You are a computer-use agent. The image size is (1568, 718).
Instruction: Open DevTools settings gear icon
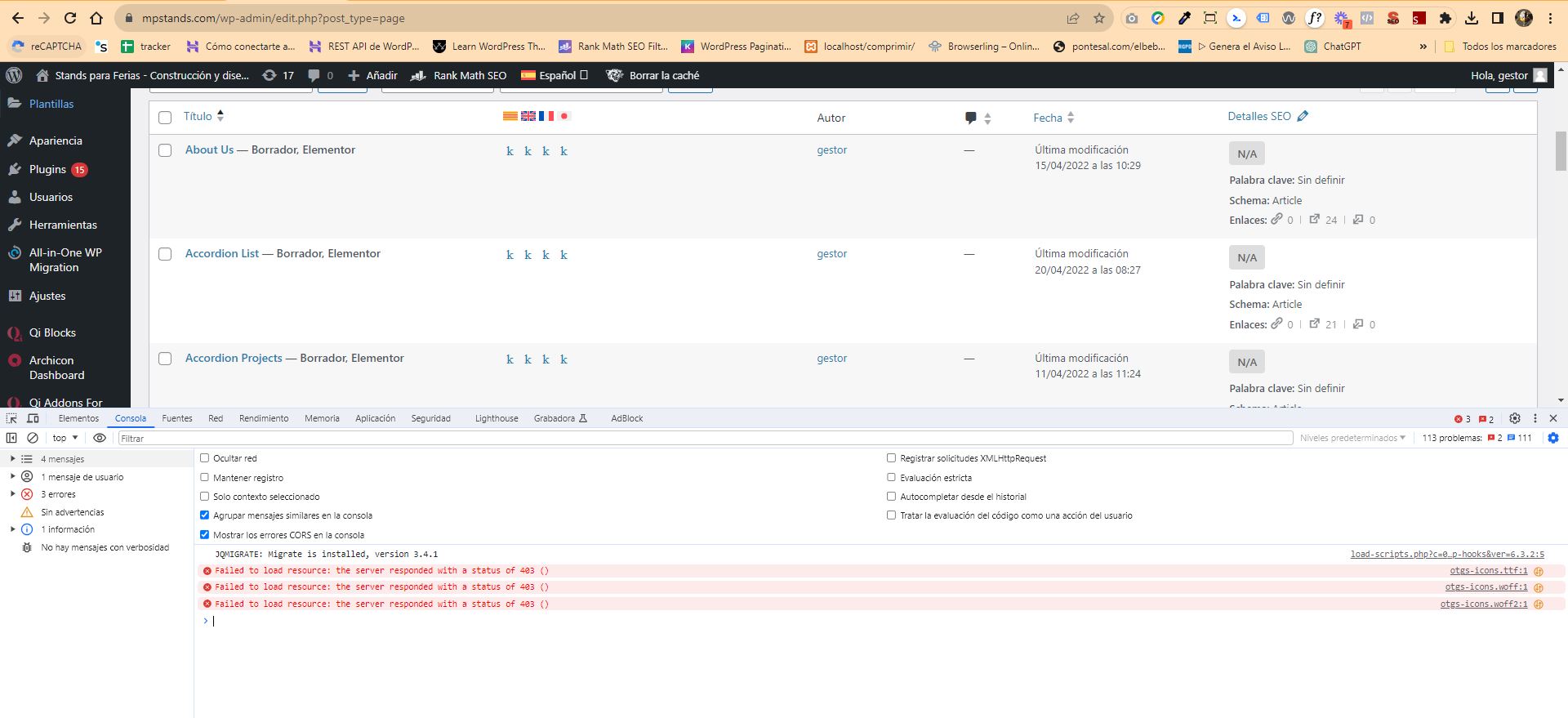pyautogui.click(x=1514, y=418)
